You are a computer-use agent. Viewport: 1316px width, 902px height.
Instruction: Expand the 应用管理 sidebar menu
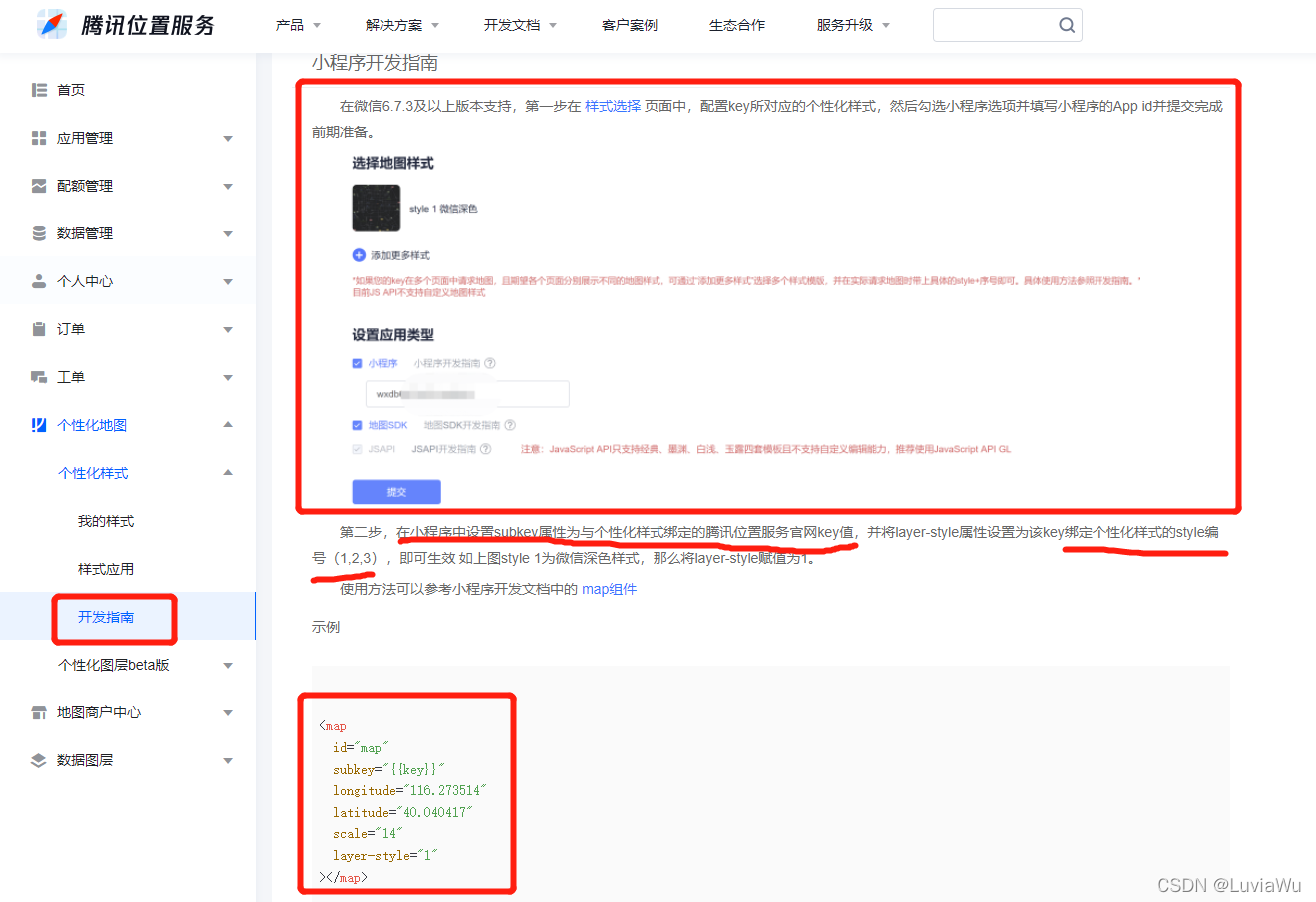coord(228,139)
